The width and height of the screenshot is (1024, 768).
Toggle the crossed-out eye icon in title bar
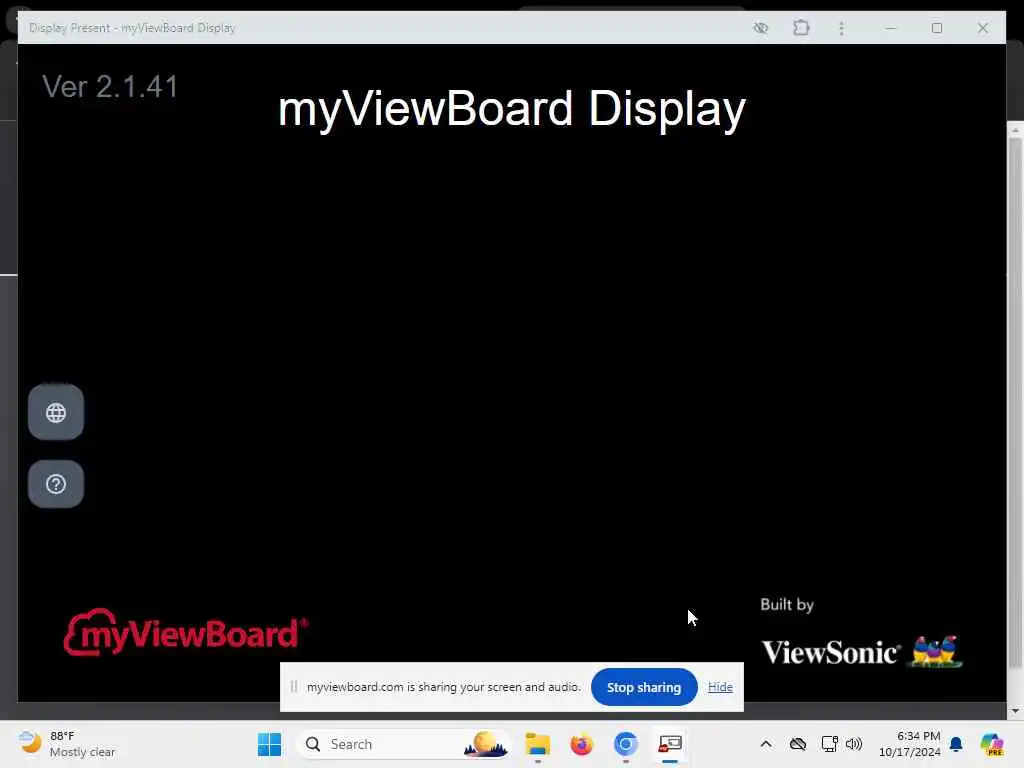(760, 27)
